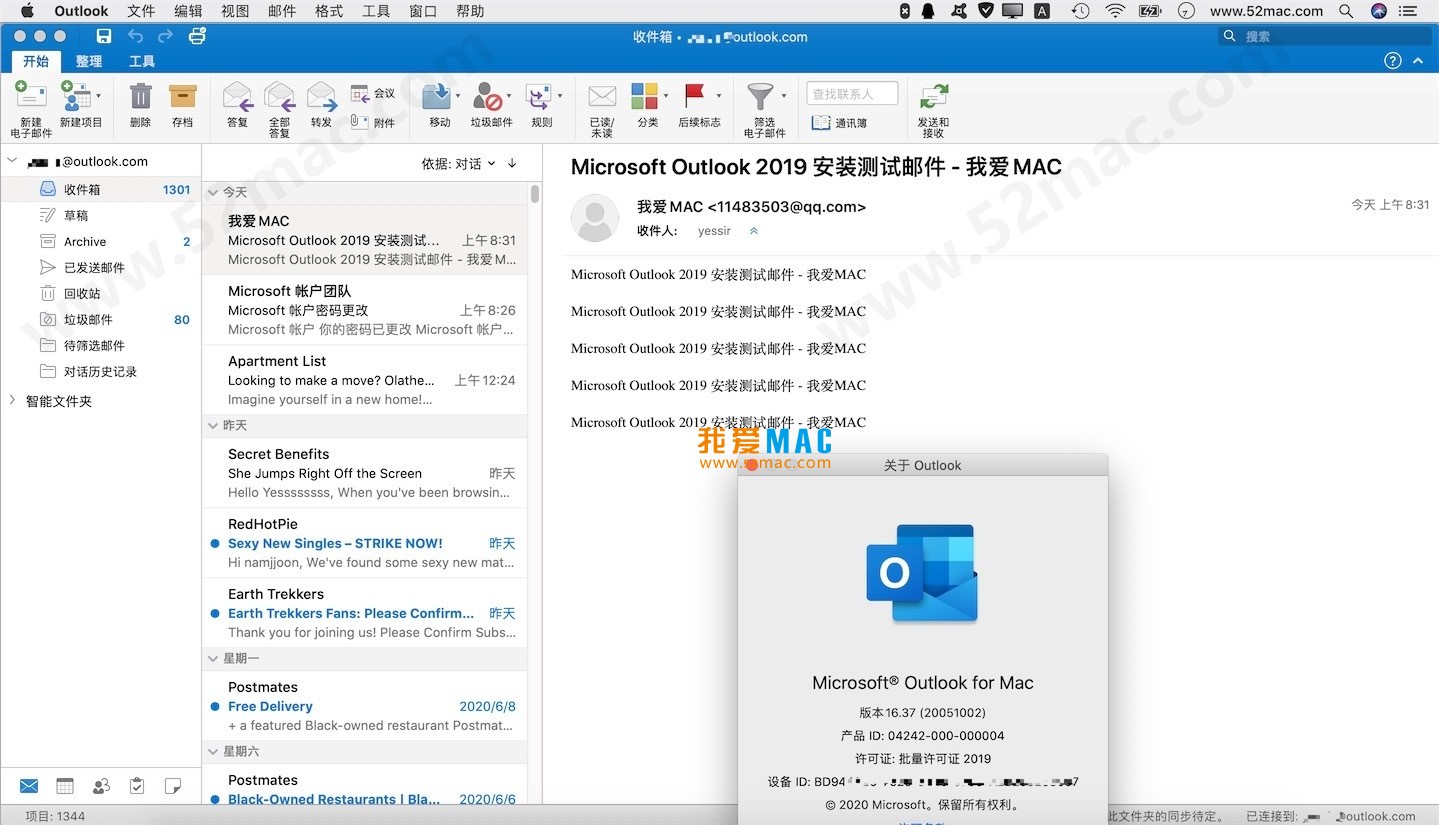
Task: Toggle sort order arrow in message list
Action: [512, 164]
